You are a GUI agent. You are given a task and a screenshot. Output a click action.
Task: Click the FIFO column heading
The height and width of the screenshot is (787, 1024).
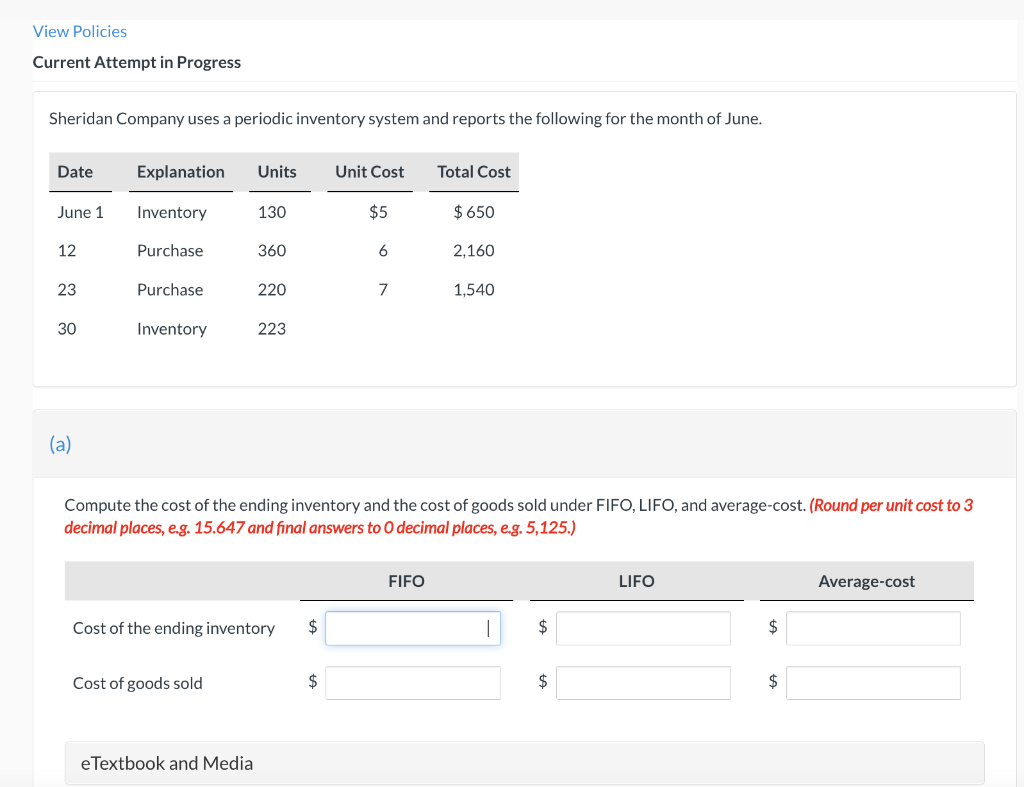coord(406,581)
